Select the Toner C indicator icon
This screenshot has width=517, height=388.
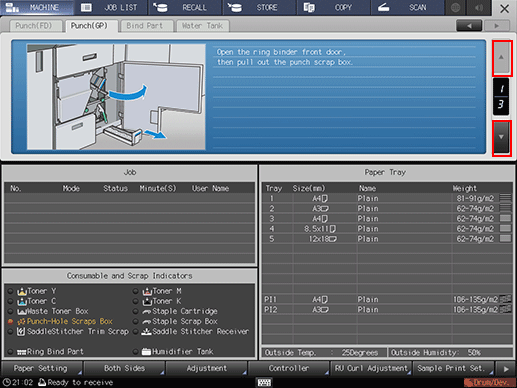coord(22,301)
